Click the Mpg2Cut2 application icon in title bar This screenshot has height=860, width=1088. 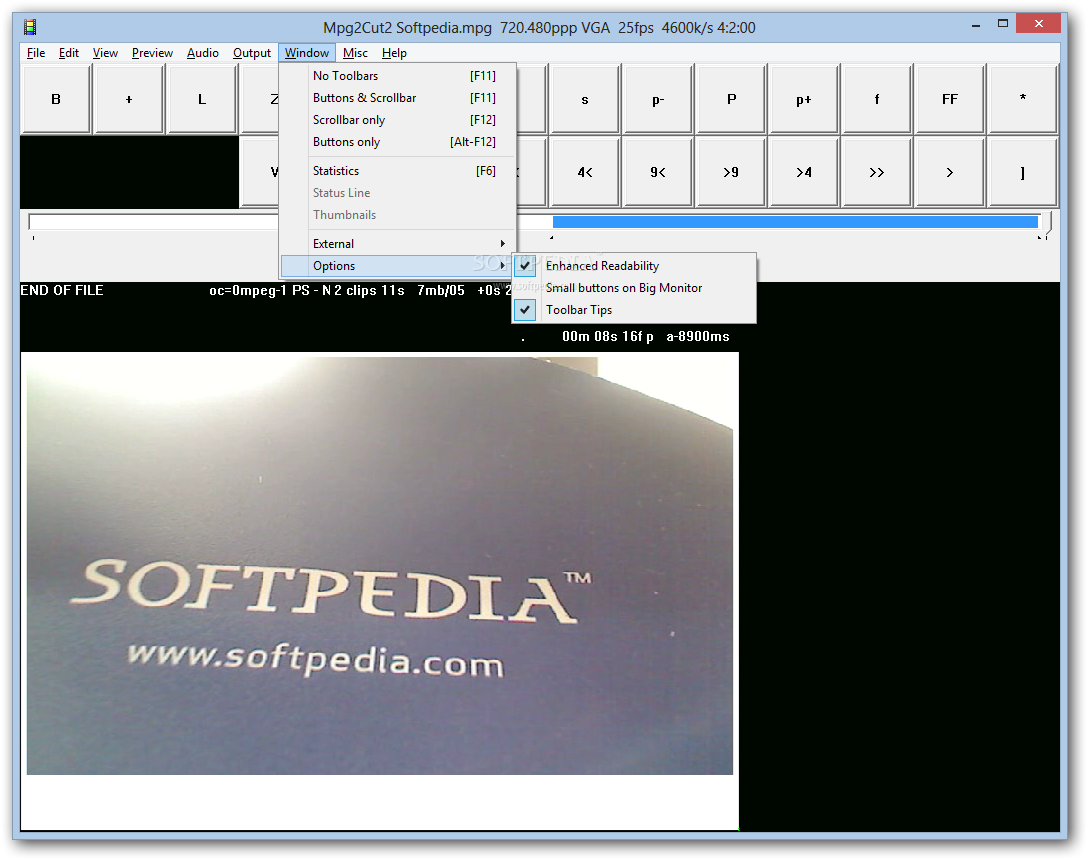[x=30, y=28]
